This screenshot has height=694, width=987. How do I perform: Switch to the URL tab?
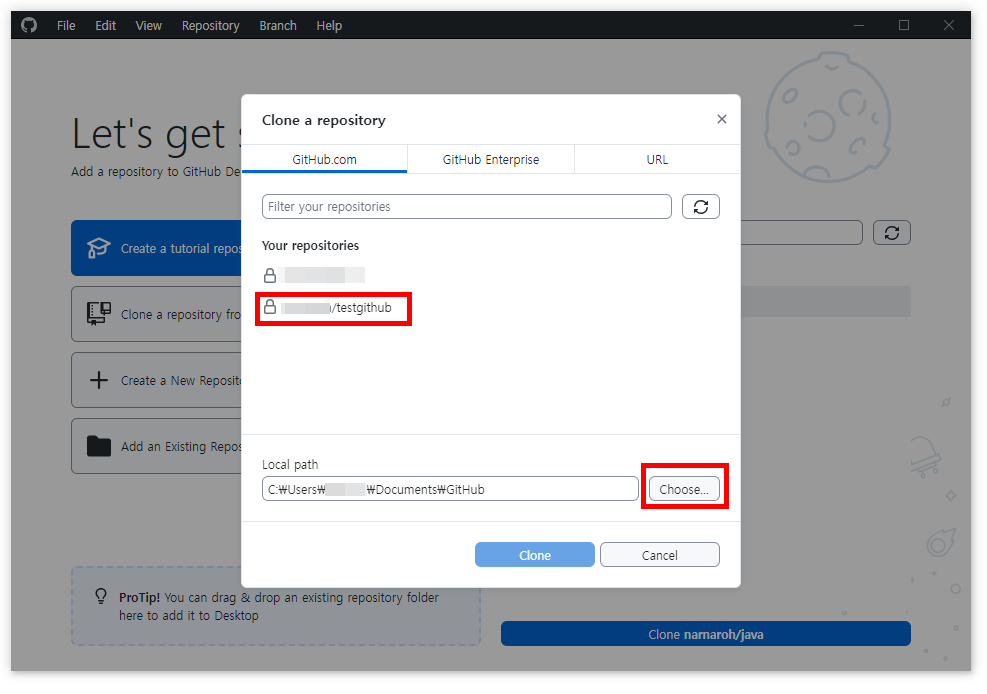click(657, 159)
